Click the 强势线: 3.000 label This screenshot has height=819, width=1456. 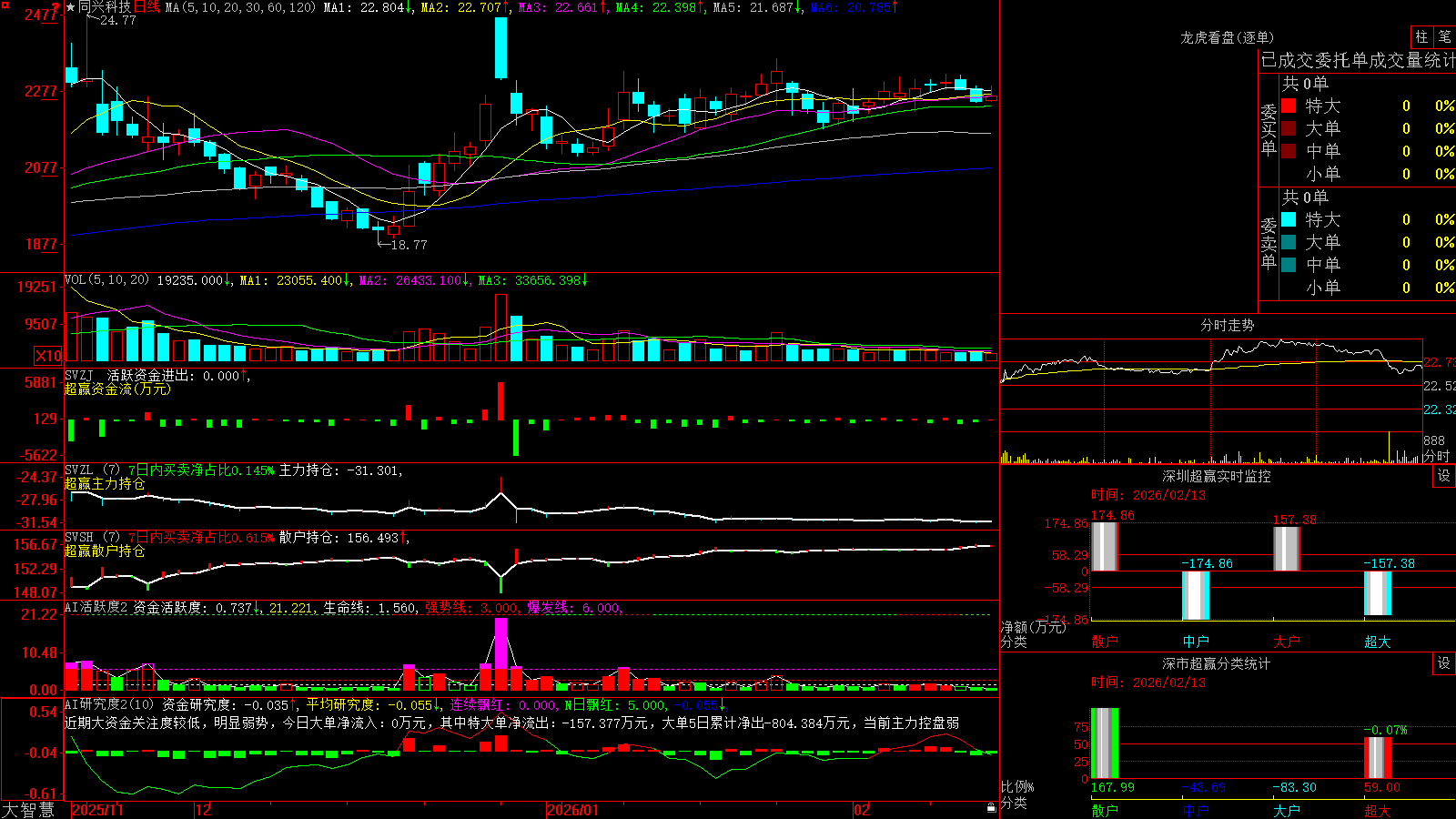coord(472,608)
